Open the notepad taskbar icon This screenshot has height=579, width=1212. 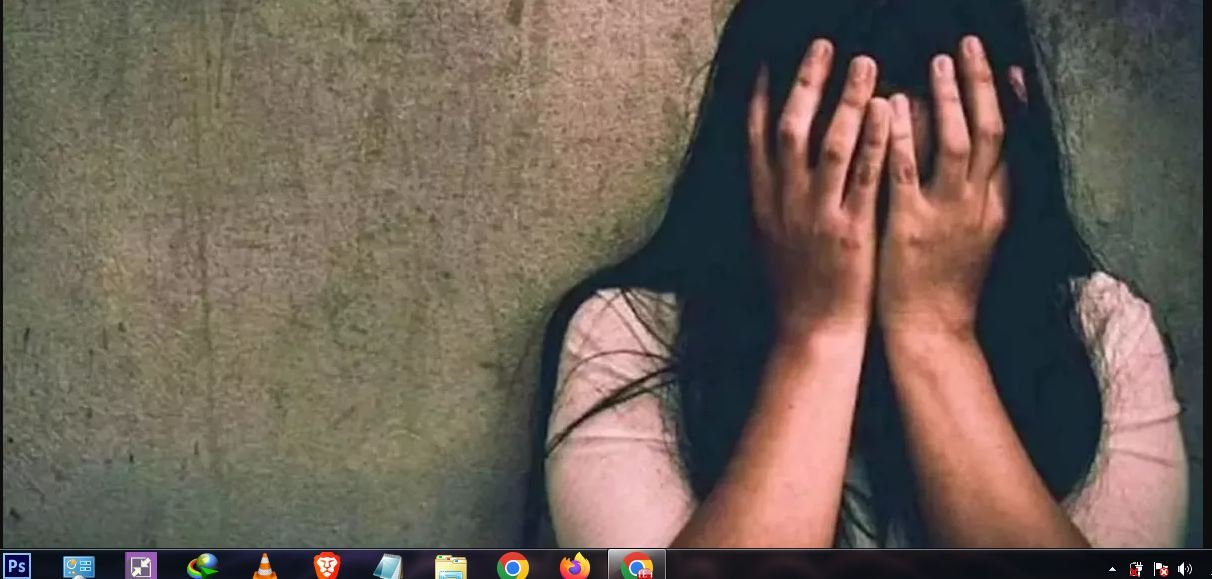click(x=388, y=567)
